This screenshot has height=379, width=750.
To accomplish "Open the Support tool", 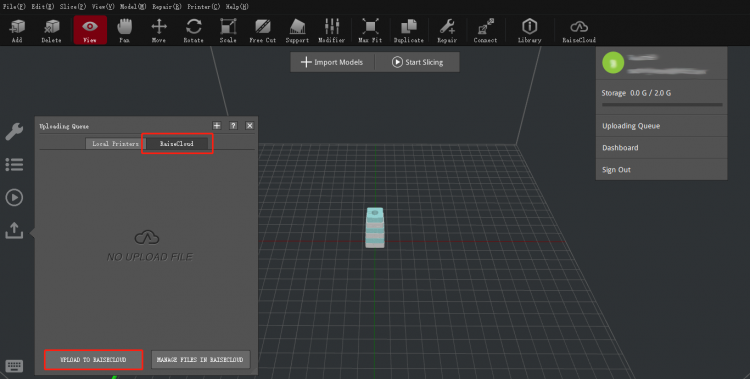I will [x=297, y=31].
